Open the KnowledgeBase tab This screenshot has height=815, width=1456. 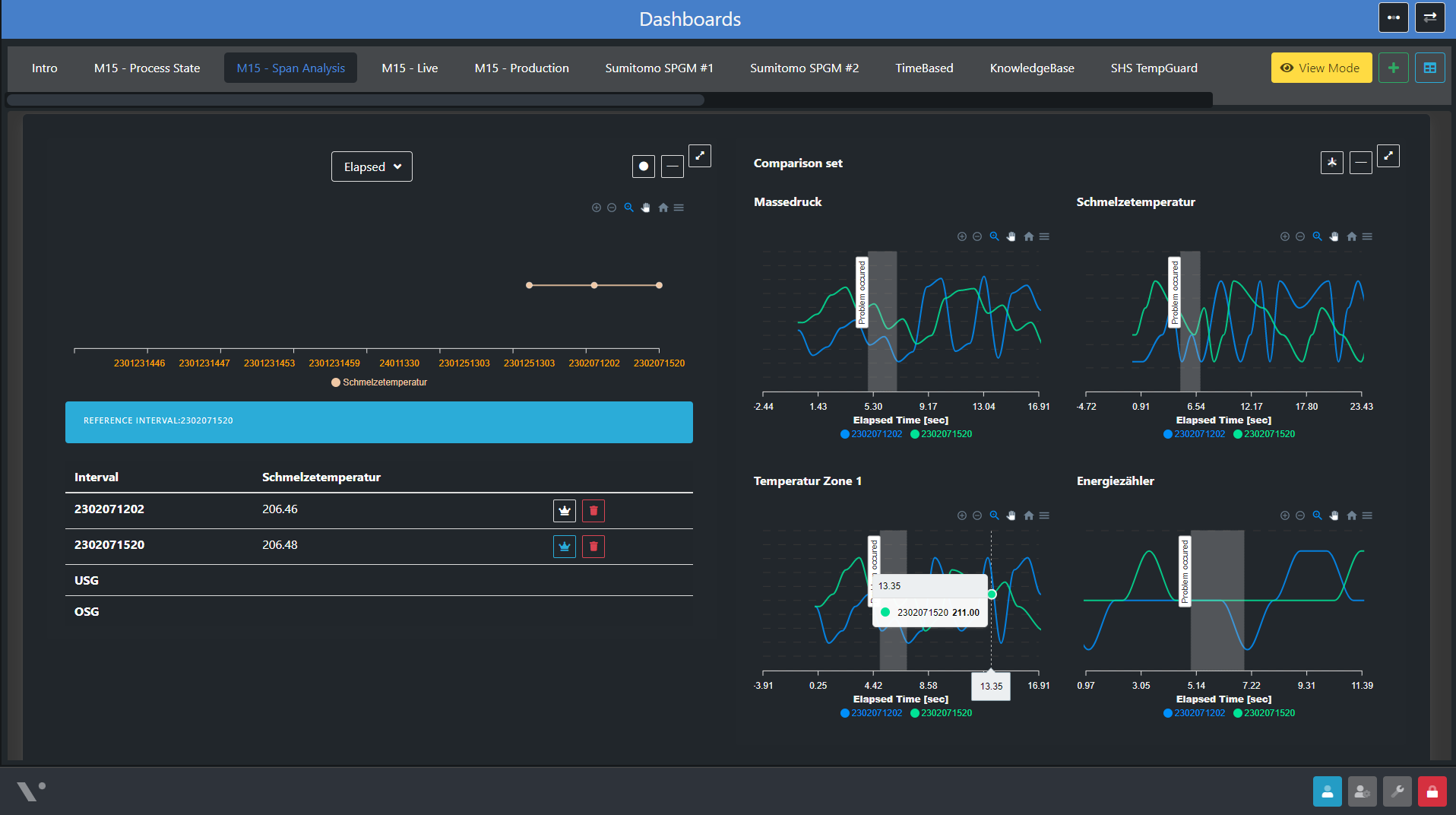1031,68
